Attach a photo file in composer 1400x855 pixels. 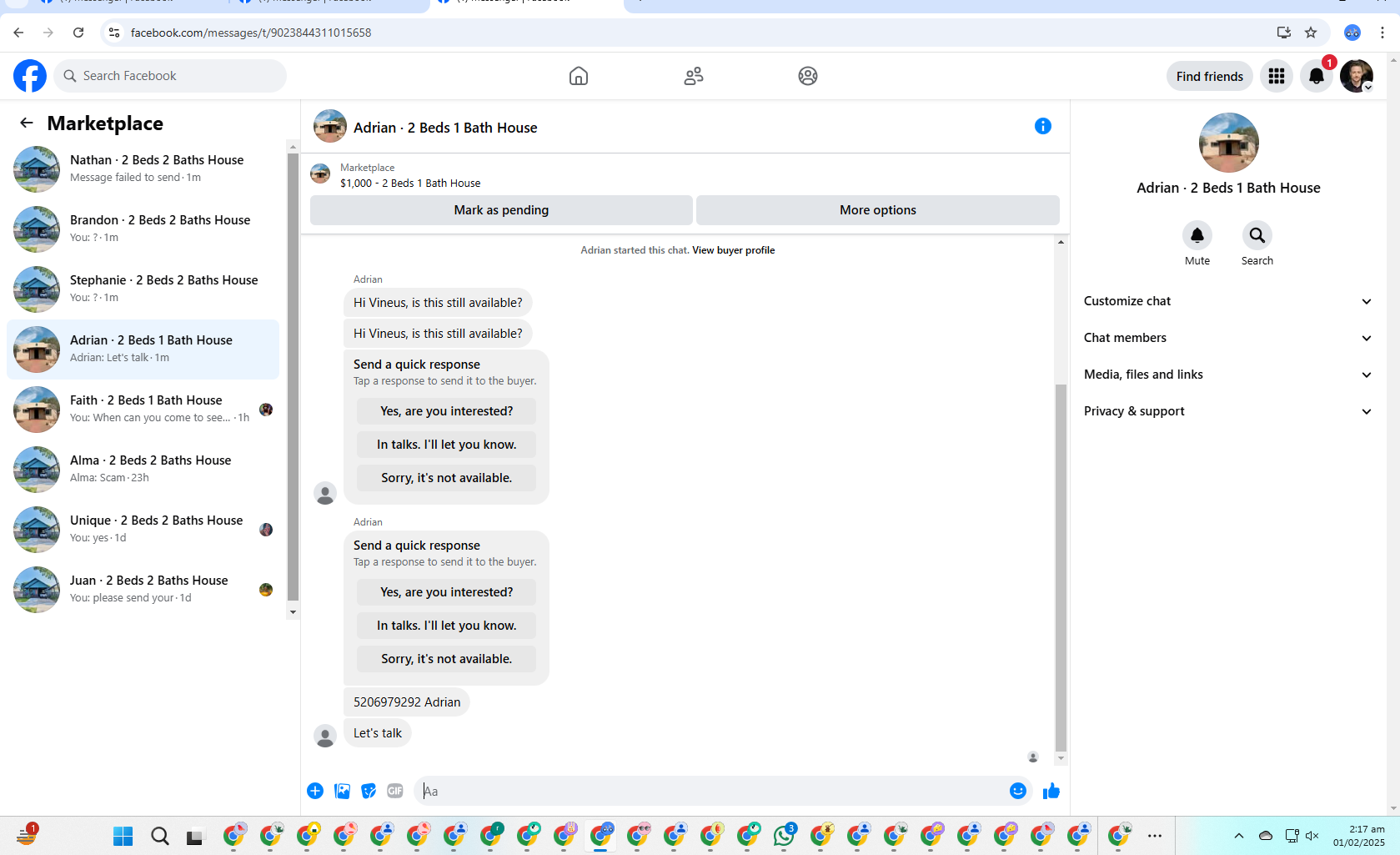pos(342,791)
